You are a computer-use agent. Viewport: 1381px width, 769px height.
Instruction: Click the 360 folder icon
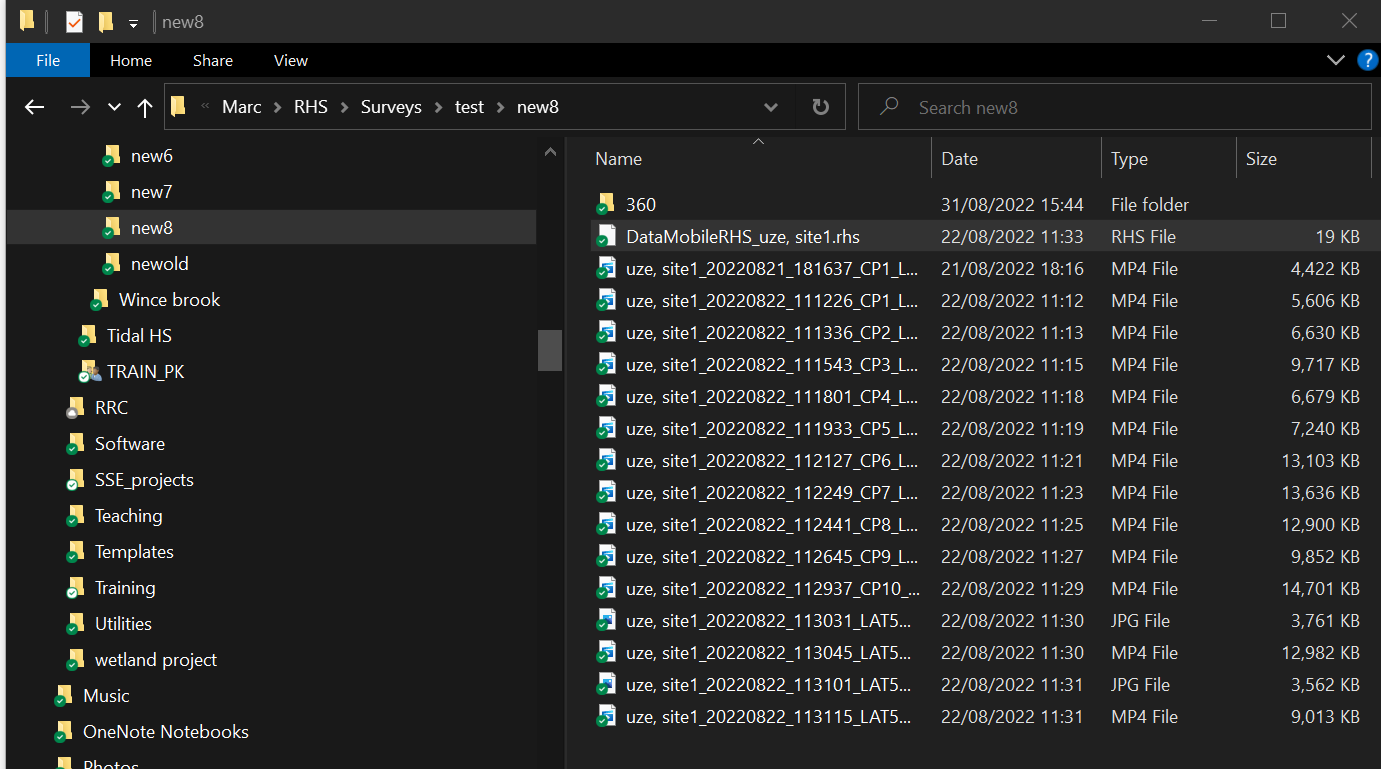(x=605, y=204)
